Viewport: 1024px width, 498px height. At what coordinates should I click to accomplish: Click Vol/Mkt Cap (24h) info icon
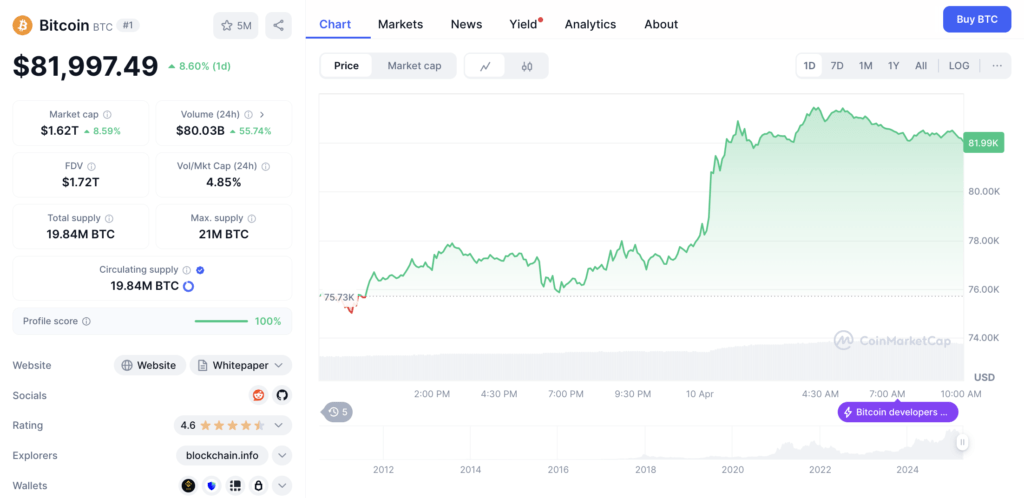click(265, 166)
